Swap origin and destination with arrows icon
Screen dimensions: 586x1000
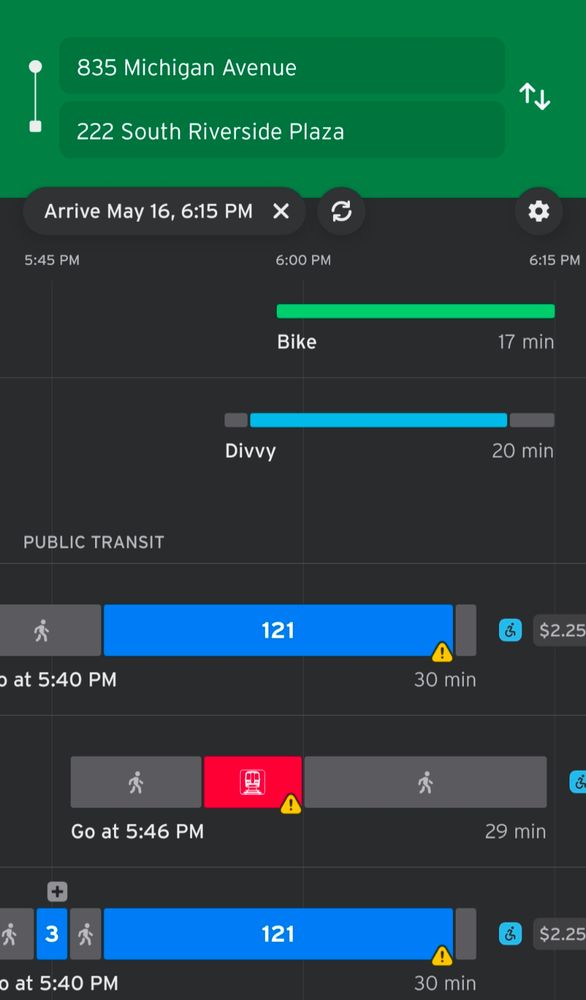534,97
